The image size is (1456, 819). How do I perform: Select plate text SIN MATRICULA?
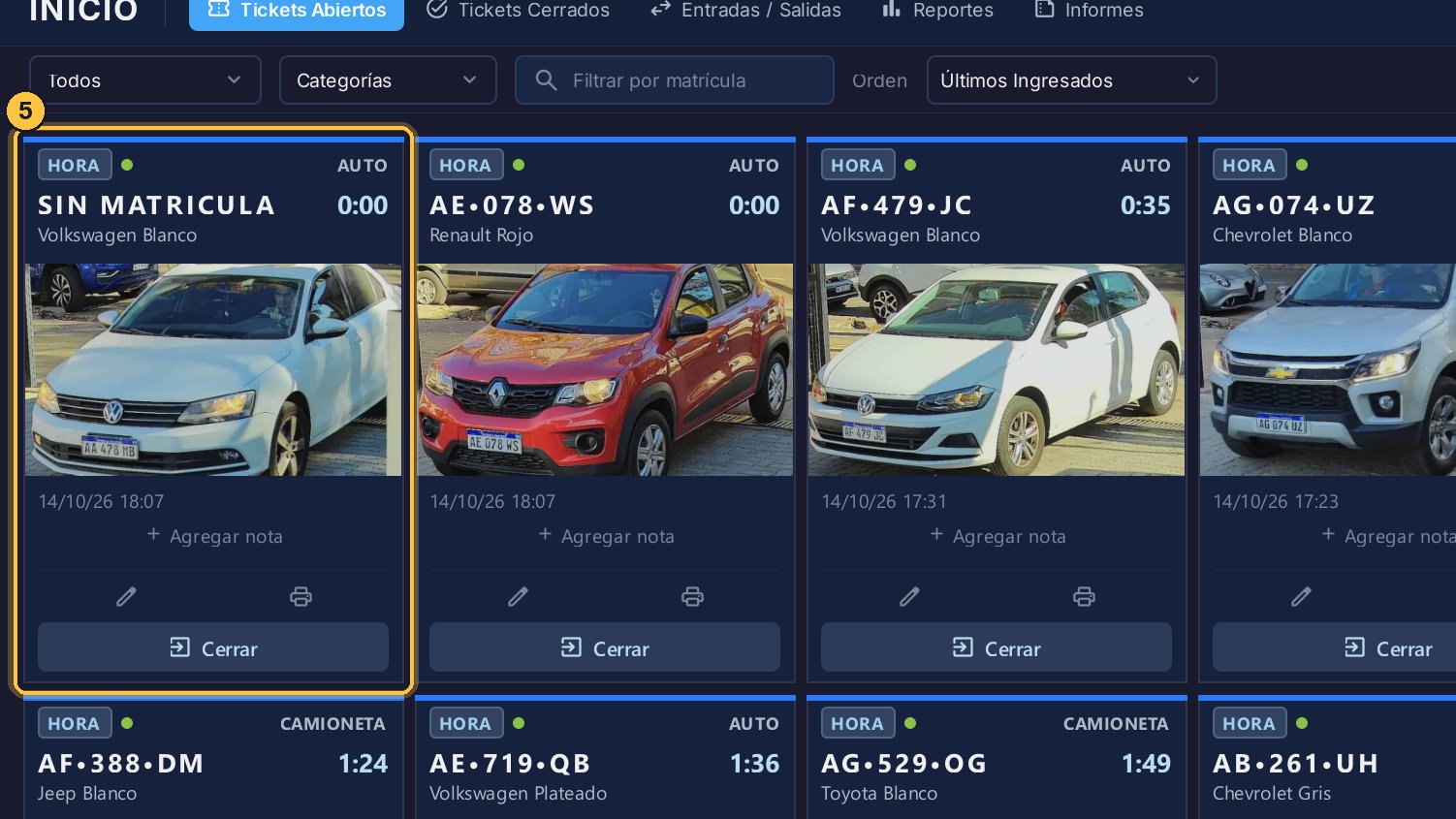pos(156,205)
